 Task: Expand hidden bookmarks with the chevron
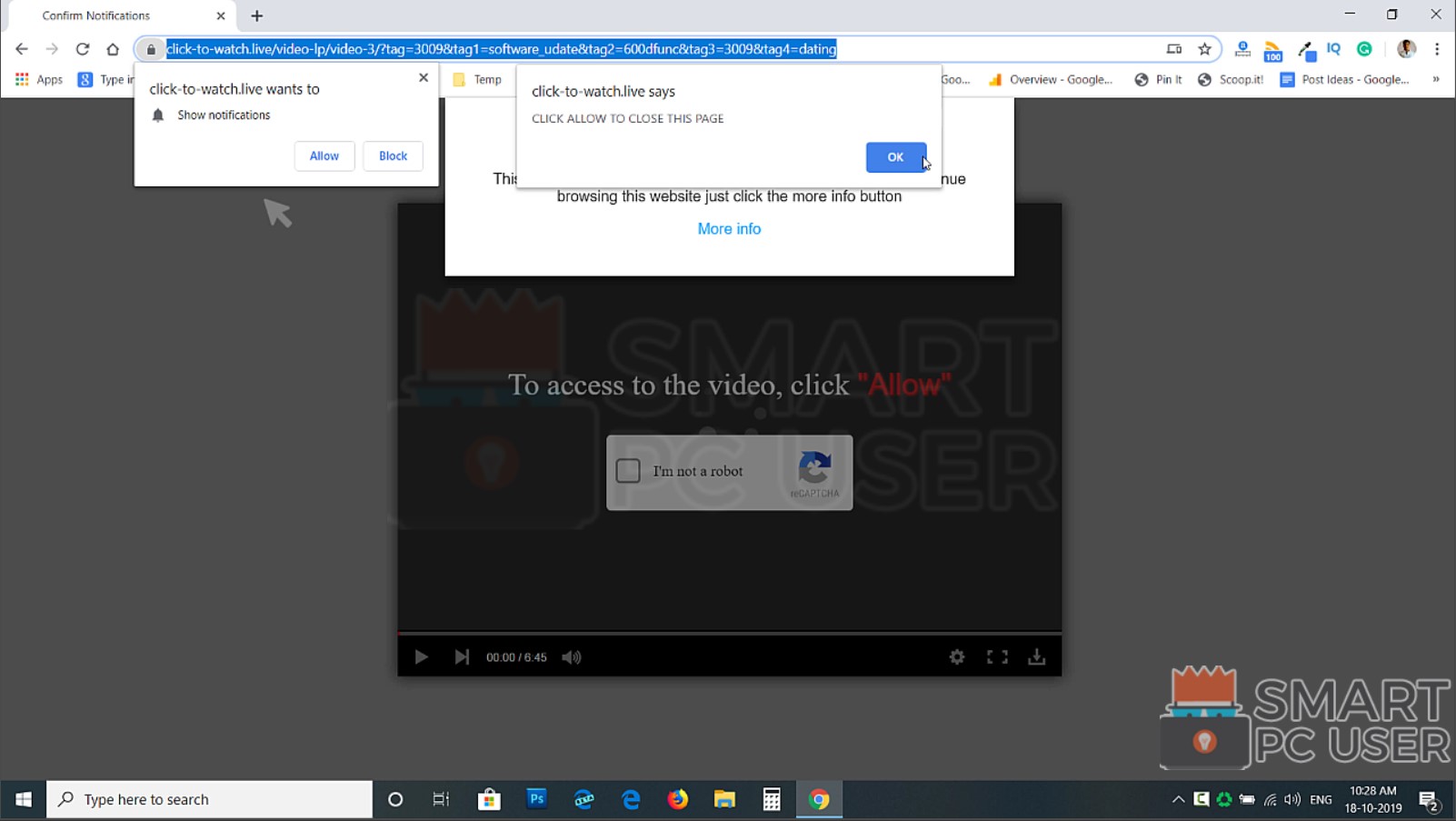(1437, 79)
